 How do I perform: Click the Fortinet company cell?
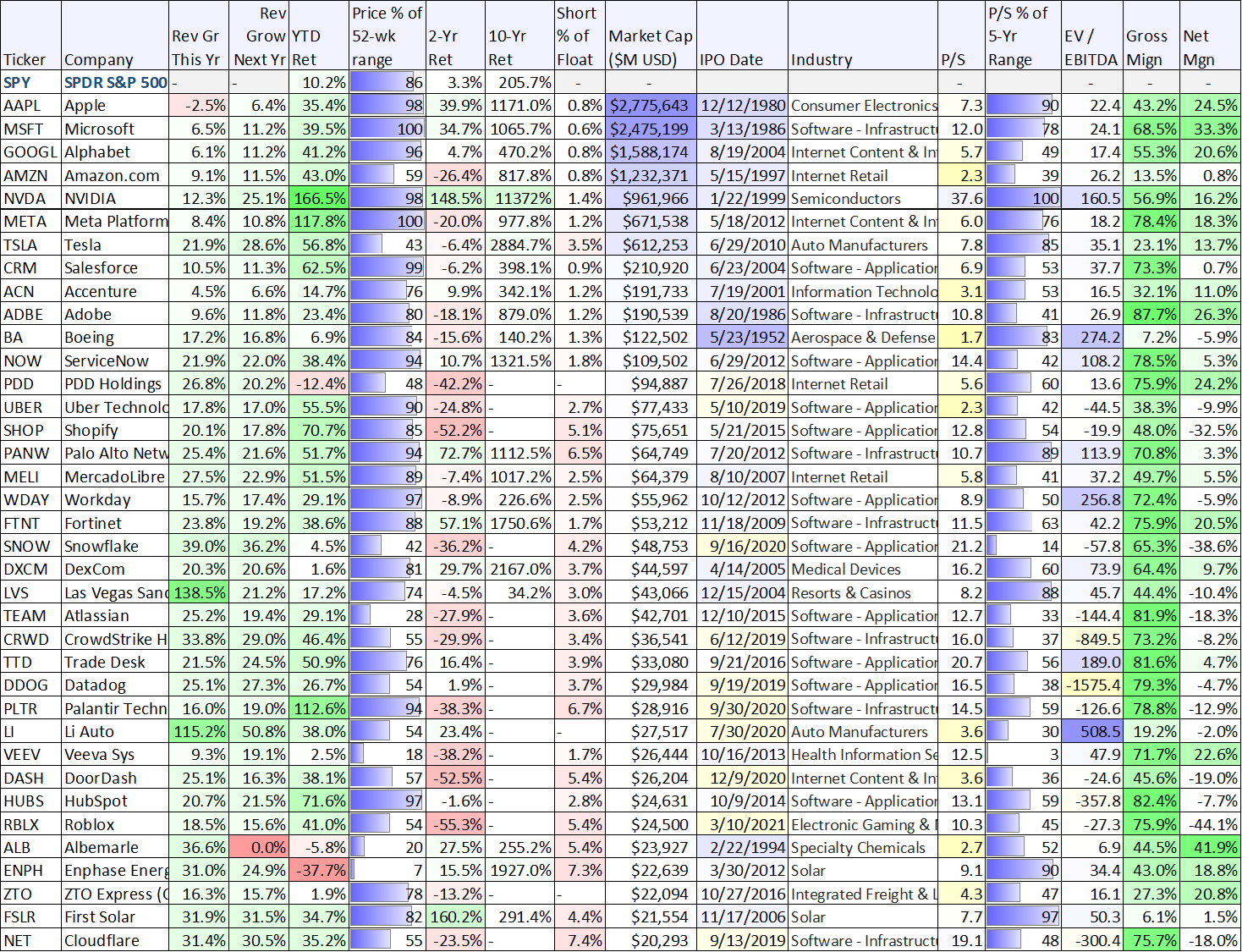pyautogui.click(x=115, y=524)
